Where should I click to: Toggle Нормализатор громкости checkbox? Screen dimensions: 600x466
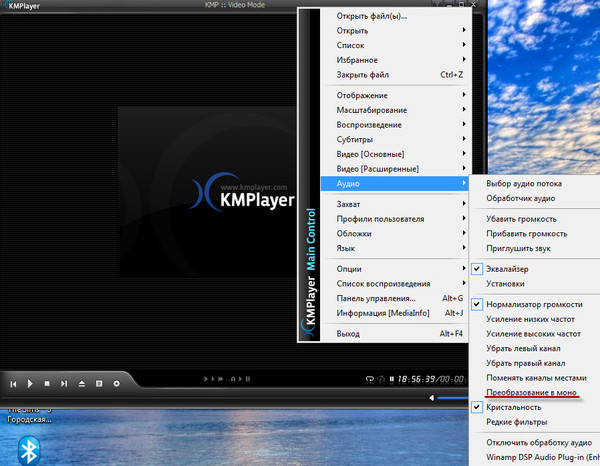coord(477,305)
